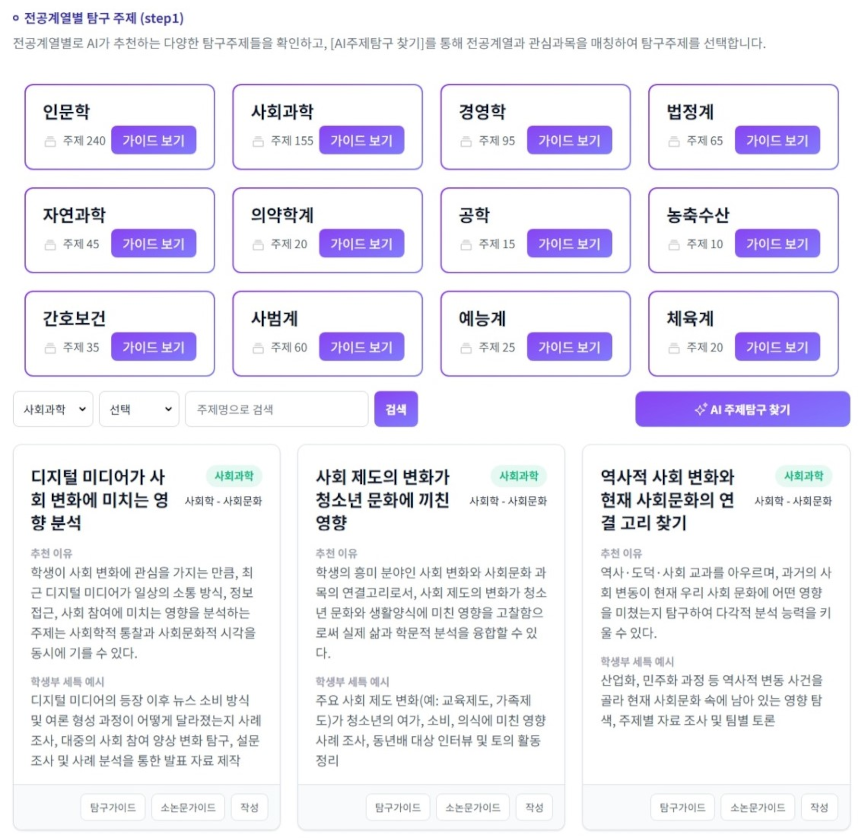
Task: Expand the 선택 subject dropdown
Action: tap(139, 409)
